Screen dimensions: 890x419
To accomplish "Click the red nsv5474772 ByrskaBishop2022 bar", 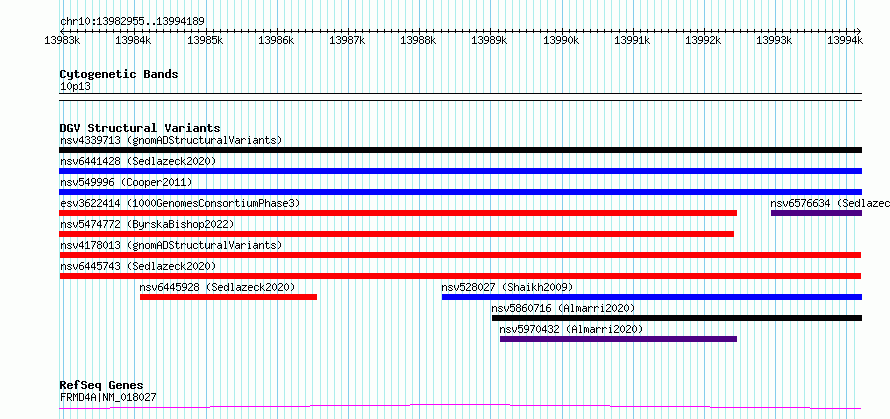I will click(397, 234).
